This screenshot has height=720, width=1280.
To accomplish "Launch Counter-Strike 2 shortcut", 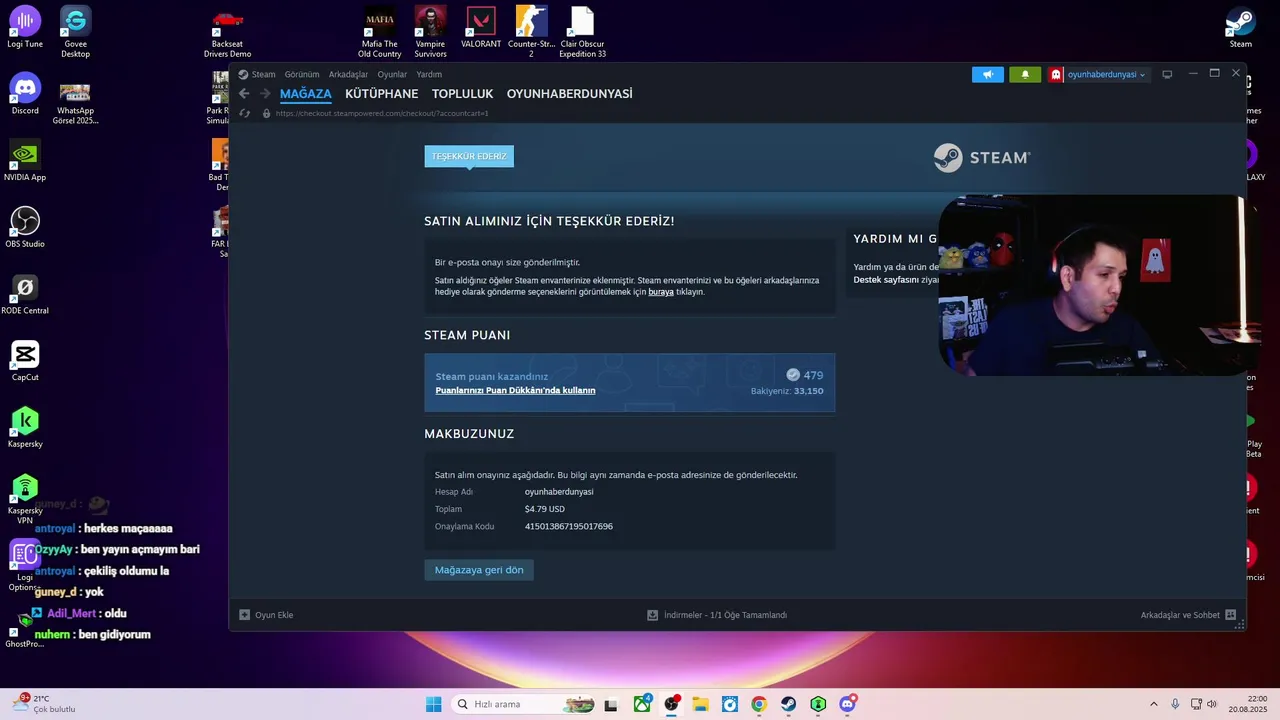I will [531, 32].
